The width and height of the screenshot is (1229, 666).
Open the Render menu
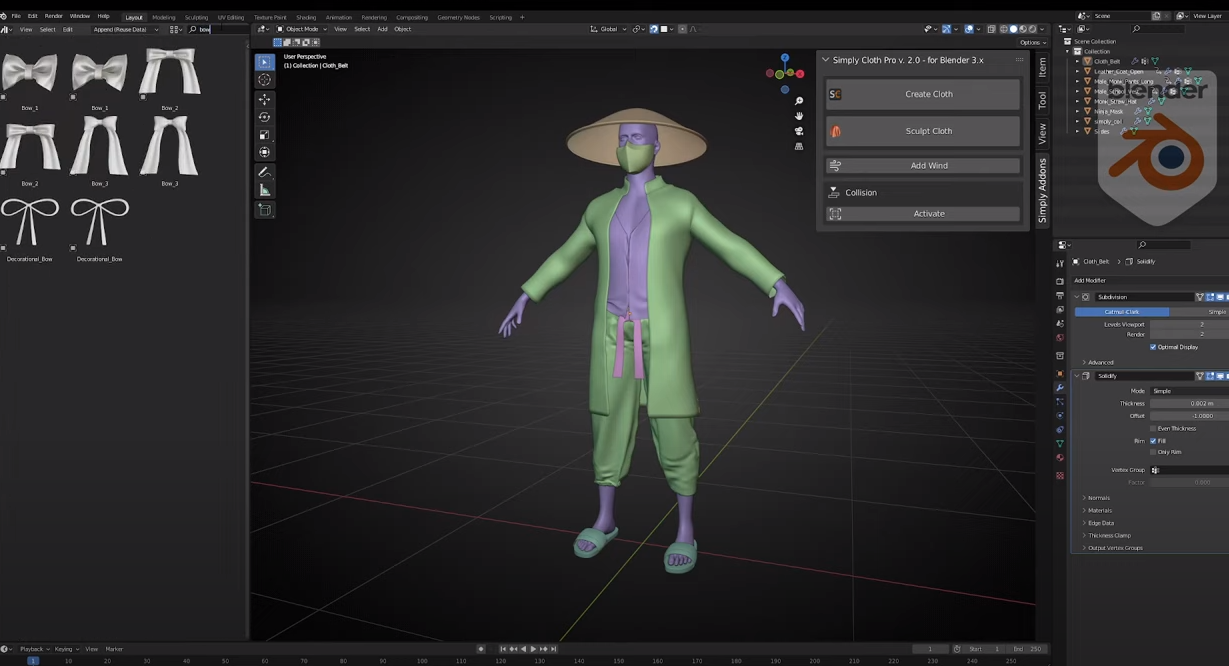click(54, 16)
